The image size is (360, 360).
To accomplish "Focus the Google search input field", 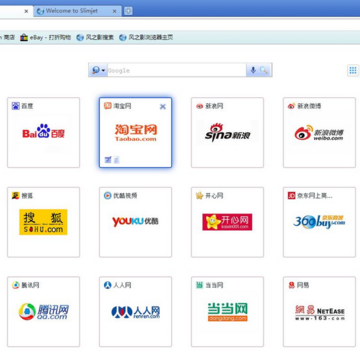I will 177,70.
